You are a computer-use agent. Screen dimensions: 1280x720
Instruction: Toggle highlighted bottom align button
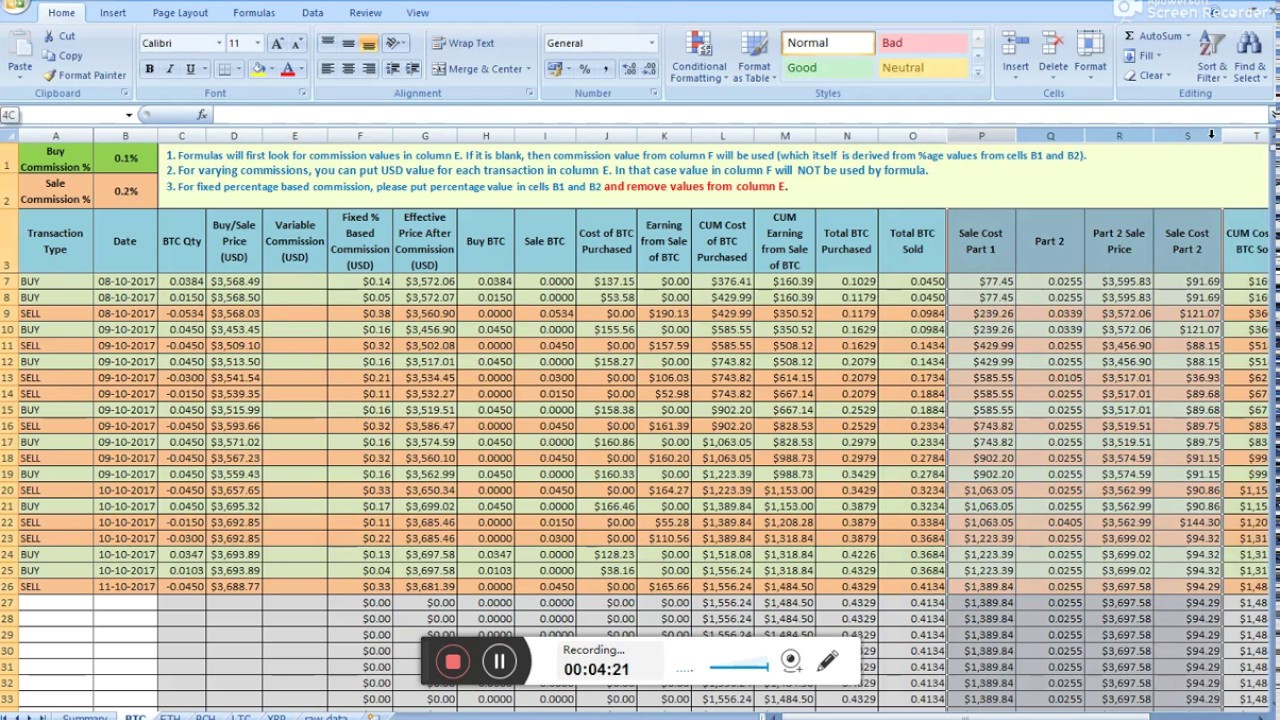pyautogui.click(x=369, y=43)
